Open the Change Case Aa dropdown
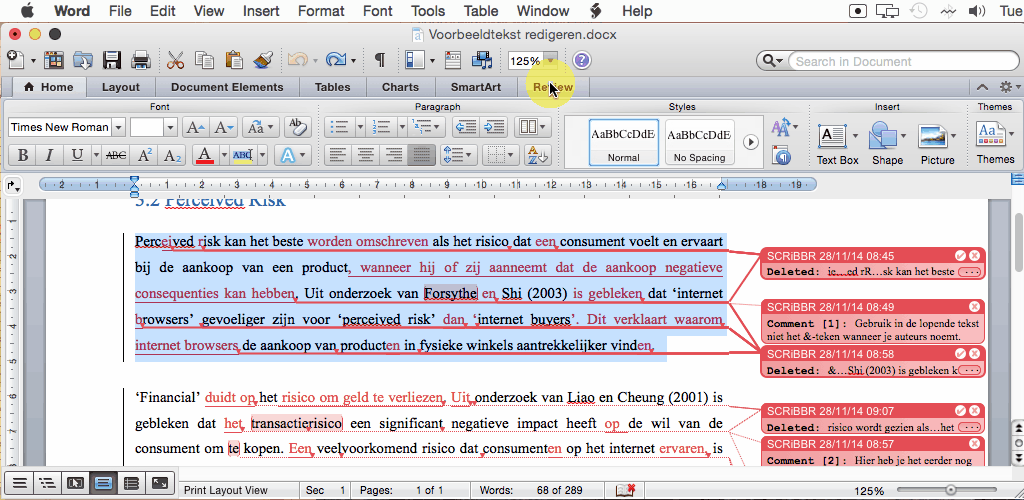This screenshot has height=500, width=1024. pyautogui.click(x=261, y=127)
